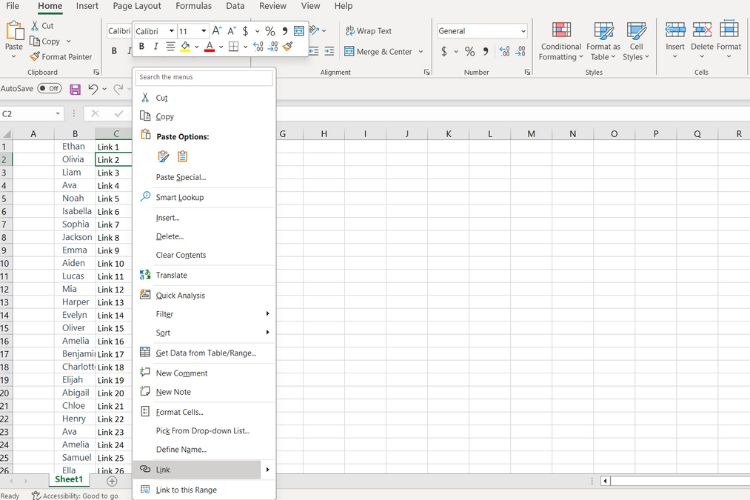Open font color dropdown arrow in mini toolbar
This screenshot has width=750, height=500.
[x=221, y=47]
